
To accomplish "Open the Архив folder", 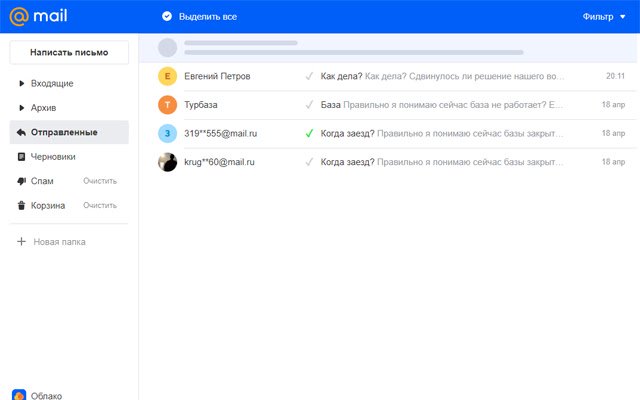I will pyautogui.click(x=43, y=108).
